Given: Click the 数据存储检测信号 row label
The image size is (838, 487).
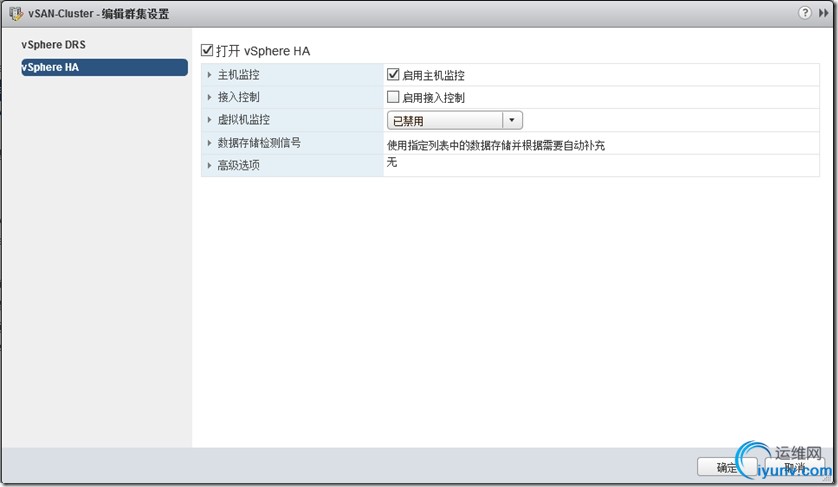Looking at the screenshot, I should point(259,143).
